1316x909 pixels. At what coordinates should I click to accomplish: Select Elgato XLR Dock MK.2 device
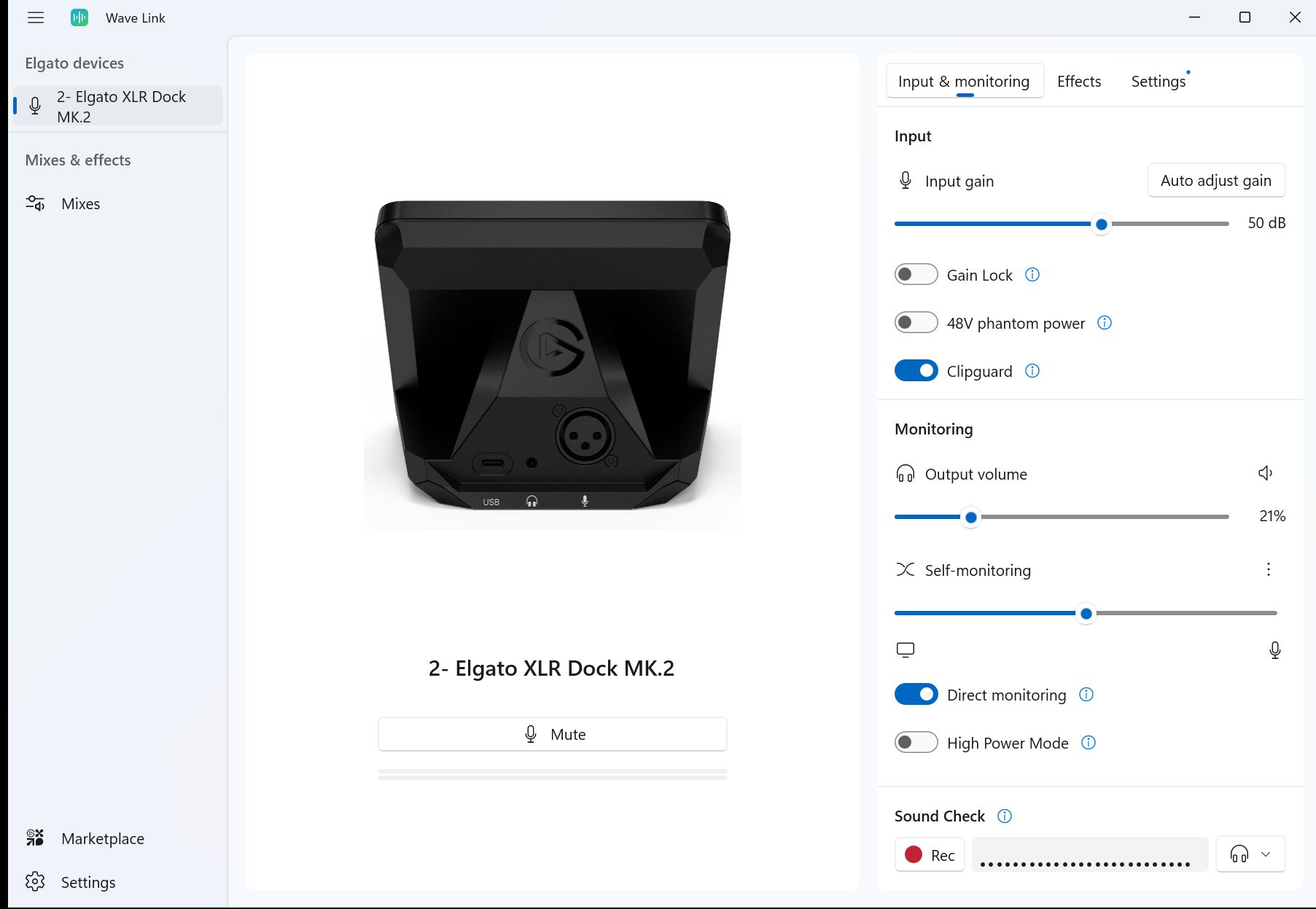[120, 106]
